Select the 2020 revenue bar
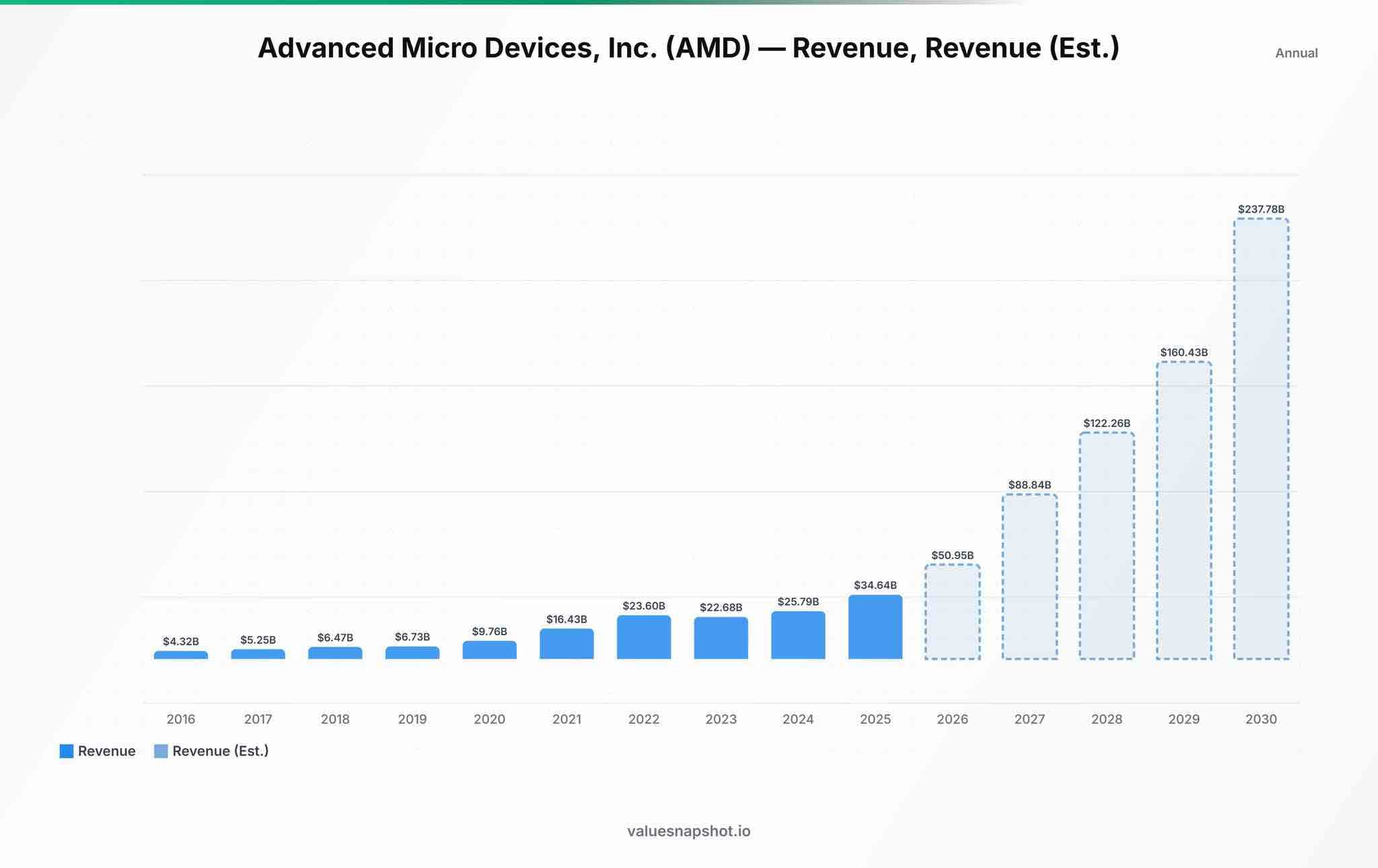Viewport: 1378px width, 868px height. (x=489, y=650)
